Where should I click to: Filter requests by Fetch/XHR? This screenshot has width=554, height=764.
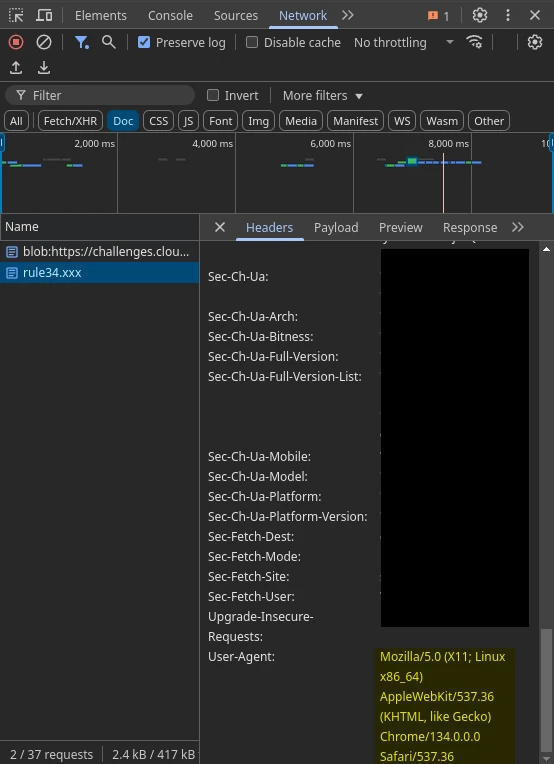point(70,121)
